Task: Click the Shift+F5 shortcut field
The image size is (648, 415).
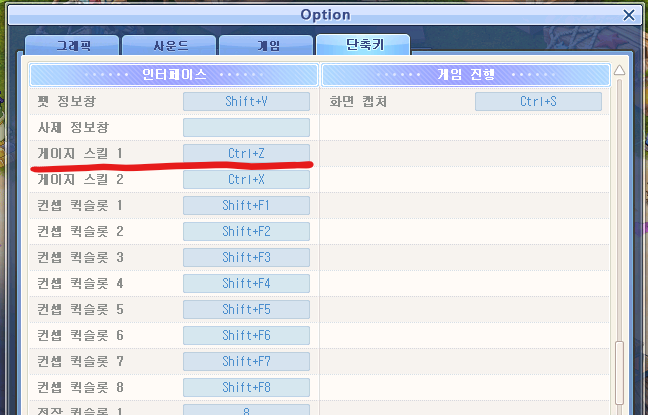Action: coord(246,309)
